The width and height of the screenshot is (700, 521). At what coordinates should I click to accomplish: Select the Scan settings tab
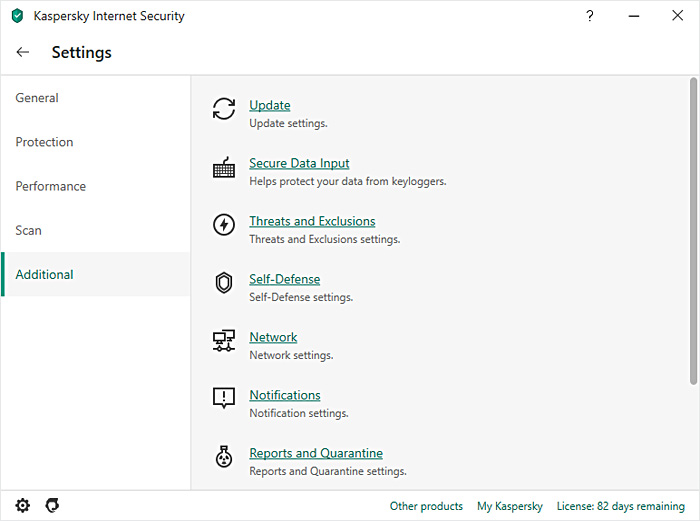pyautogui.click(x=28, y=230)
